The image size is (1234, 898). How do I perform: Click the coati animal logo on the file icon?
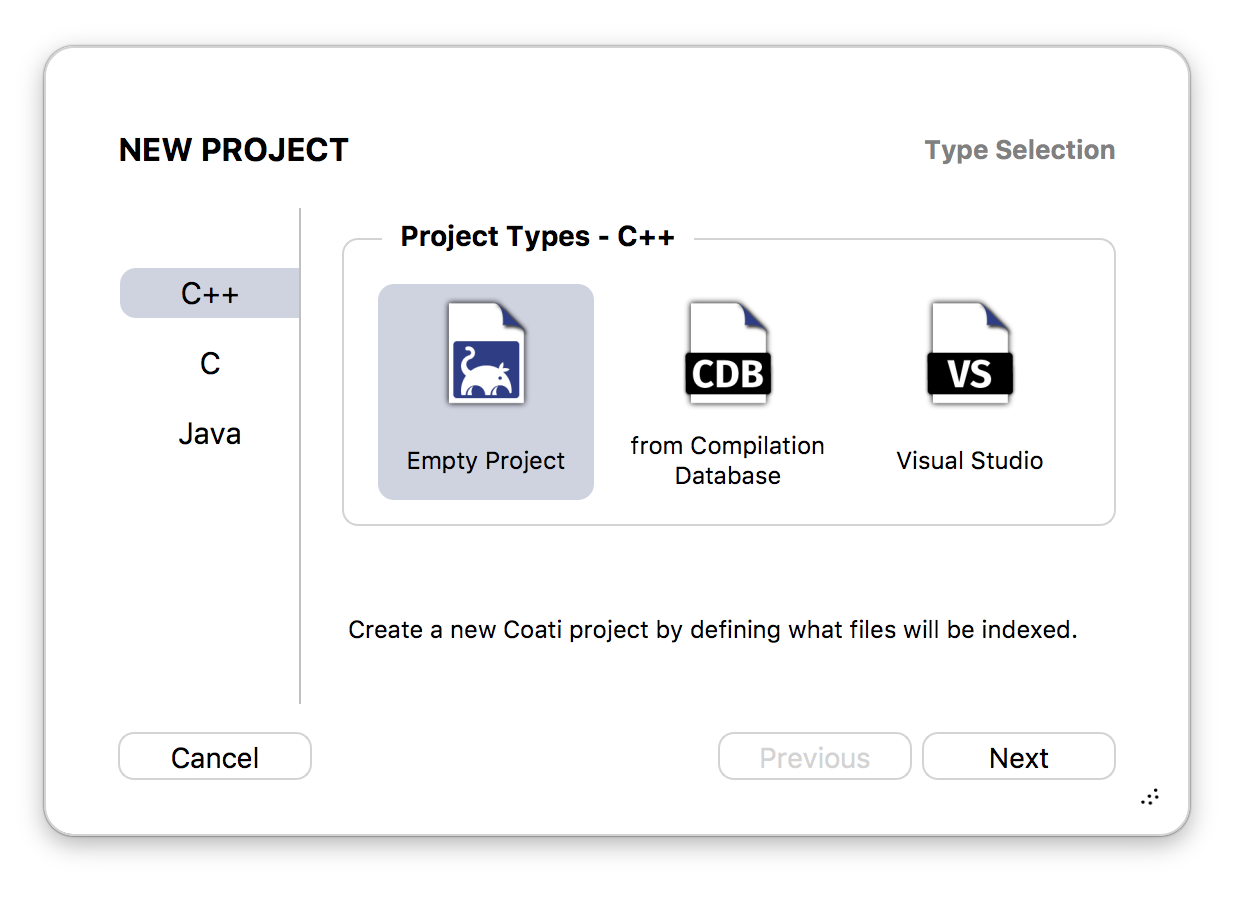pyautogui.click(x=486, y=371)
